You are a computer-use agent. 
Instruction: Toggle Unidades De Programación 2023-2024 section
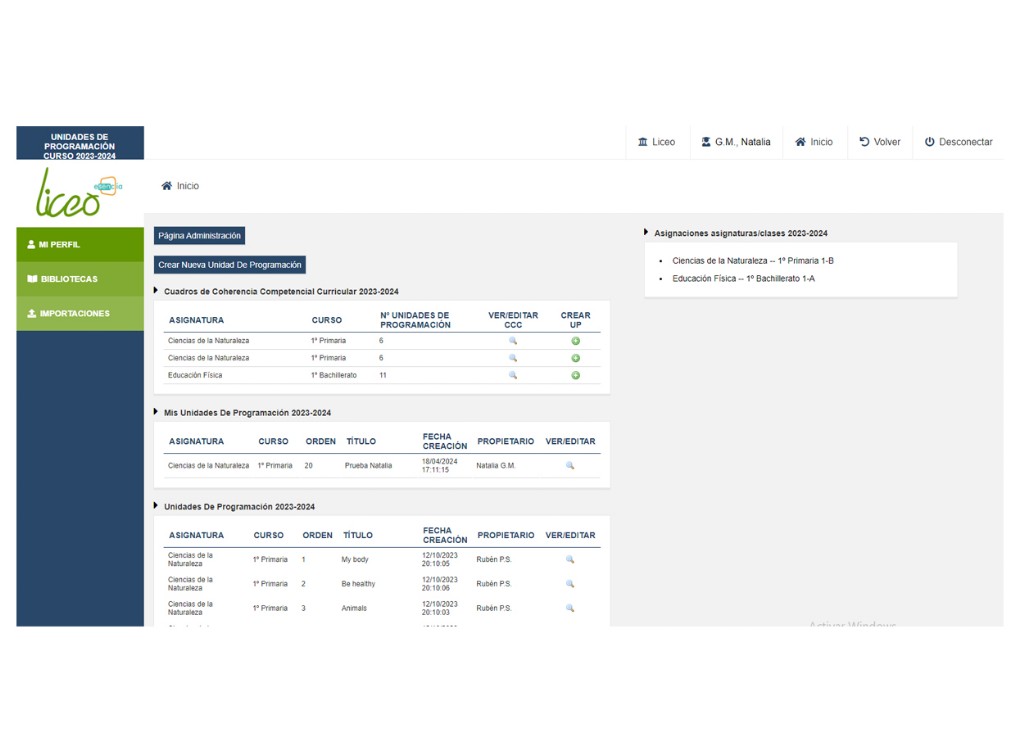tap(156, 506)
